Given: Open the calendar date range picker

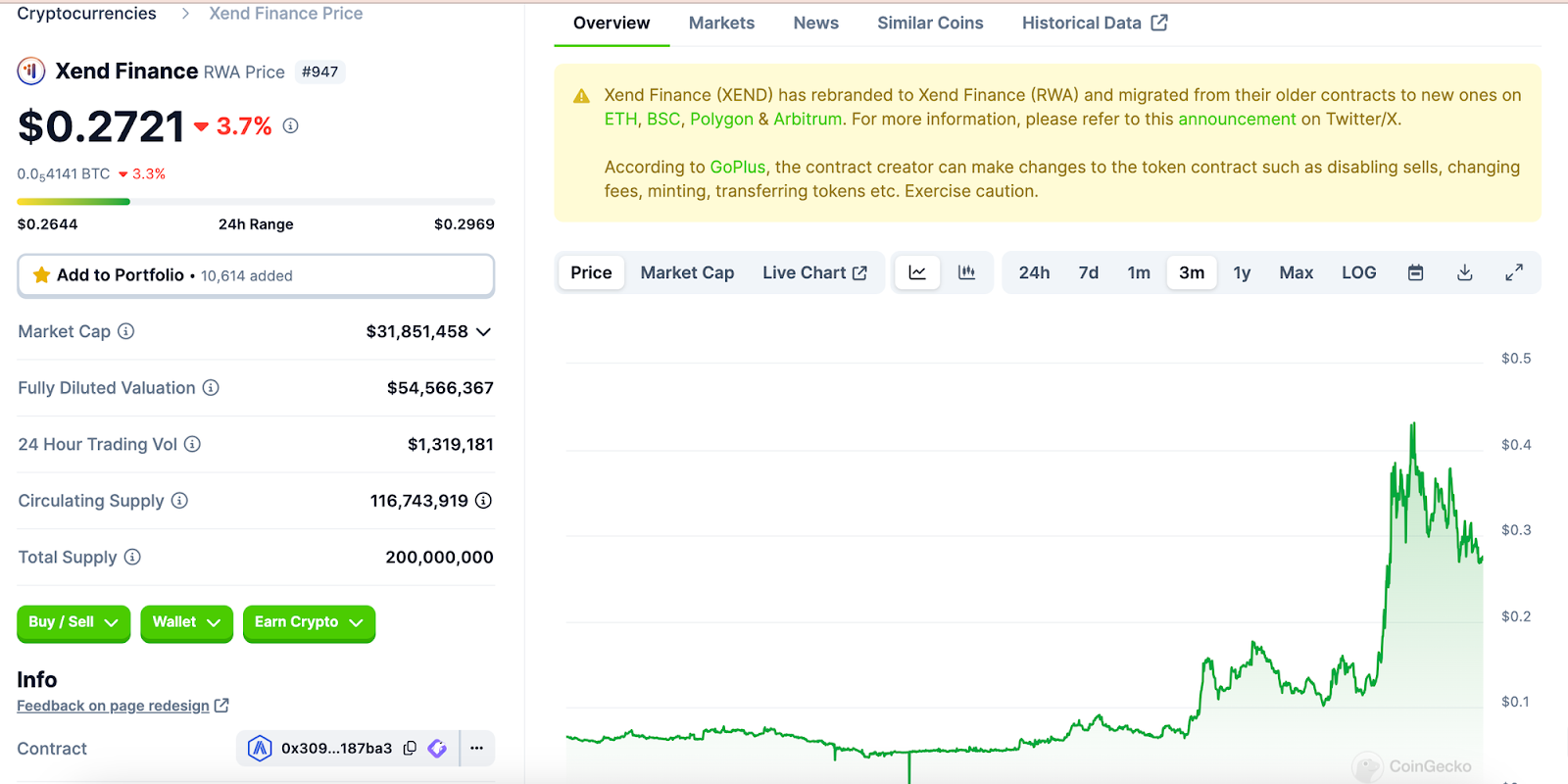Looking at the screenshot, I should pos(1415,272).
